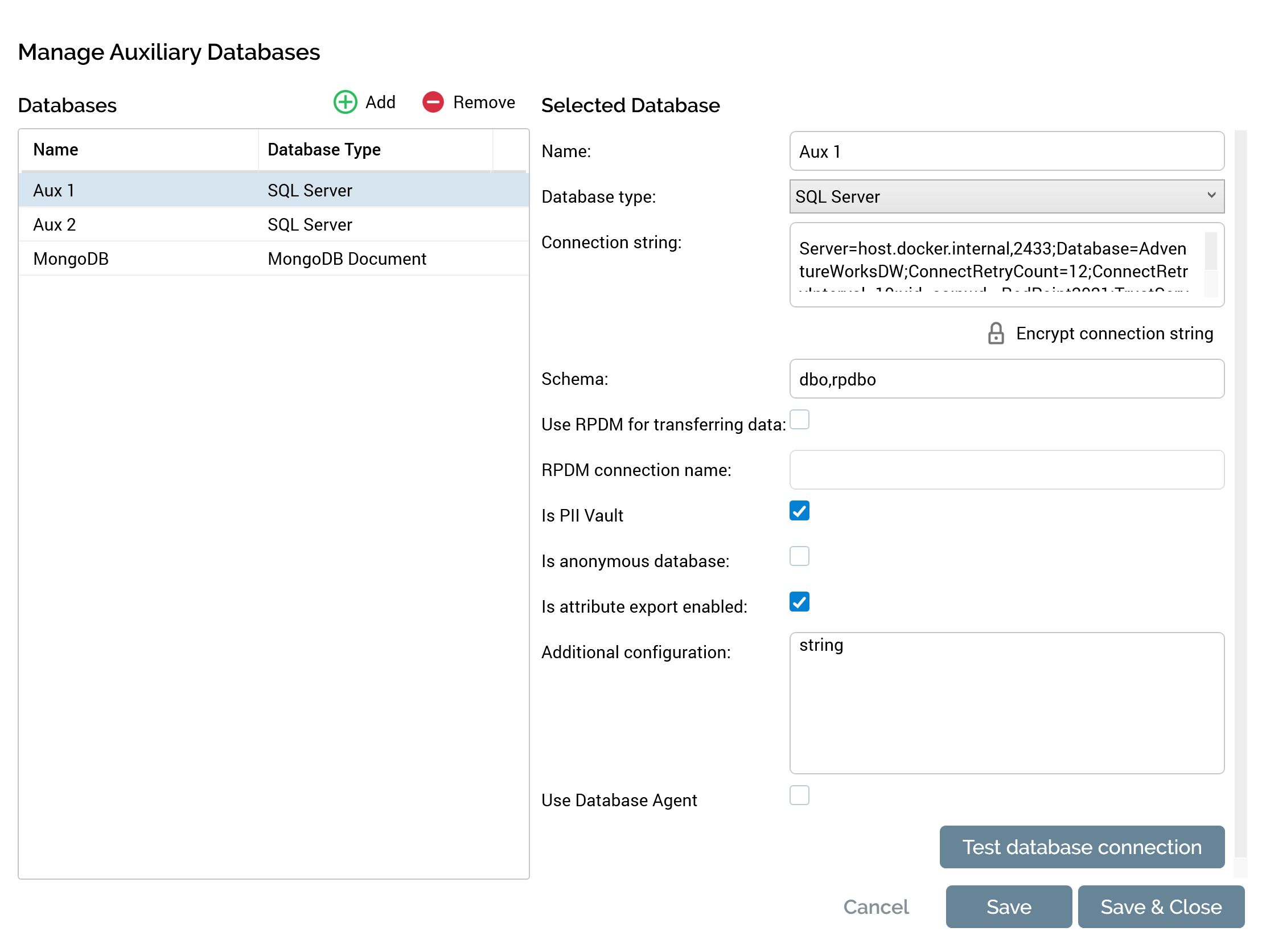Image resolution: width=1266 pixels, height=952 pixels.
Task: Click the padlock Encrypt connection string icon
Action: click(995, 333)
